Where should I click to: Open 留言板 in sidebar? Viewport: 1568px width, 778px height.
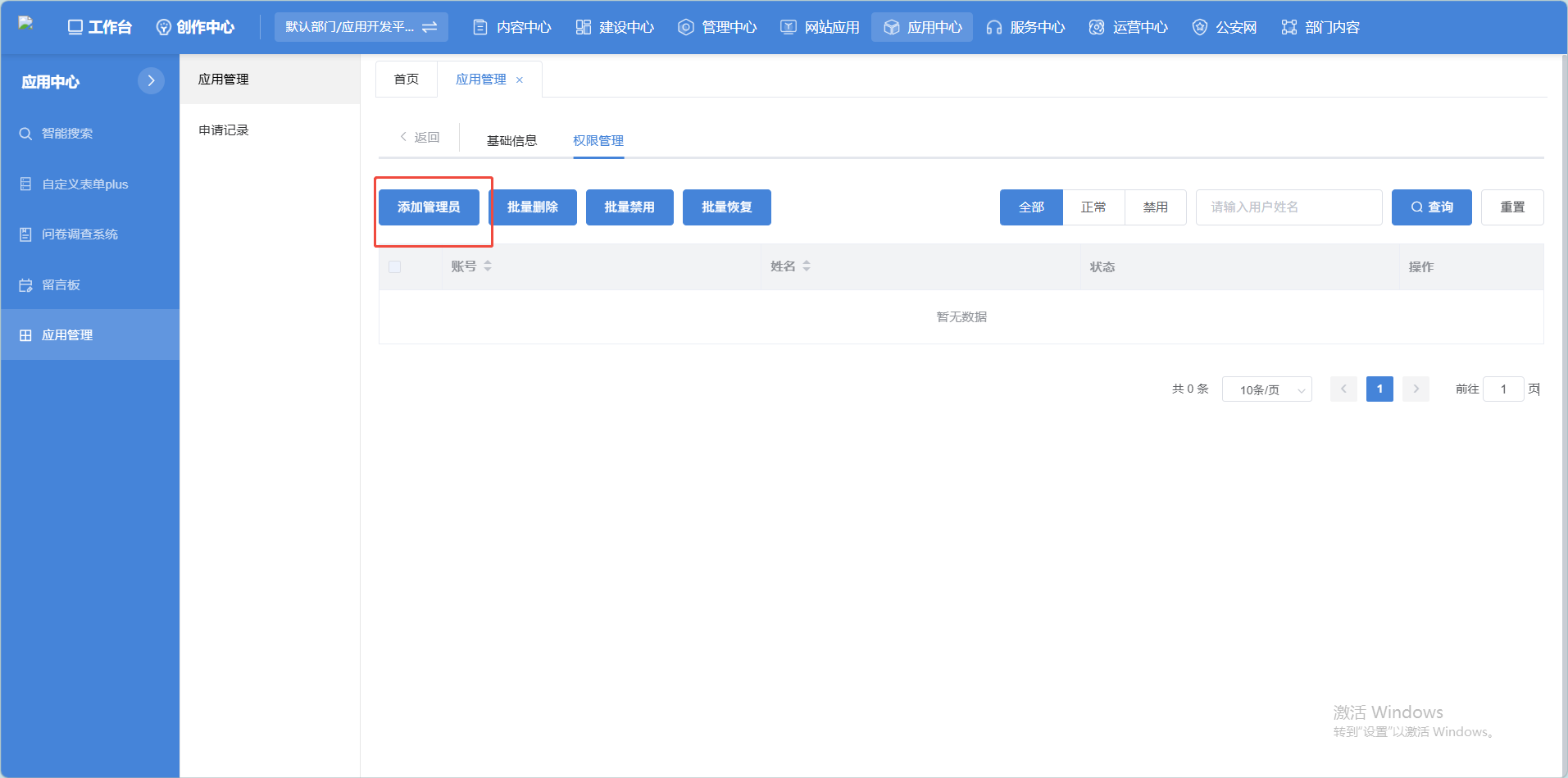pos(90,285)
